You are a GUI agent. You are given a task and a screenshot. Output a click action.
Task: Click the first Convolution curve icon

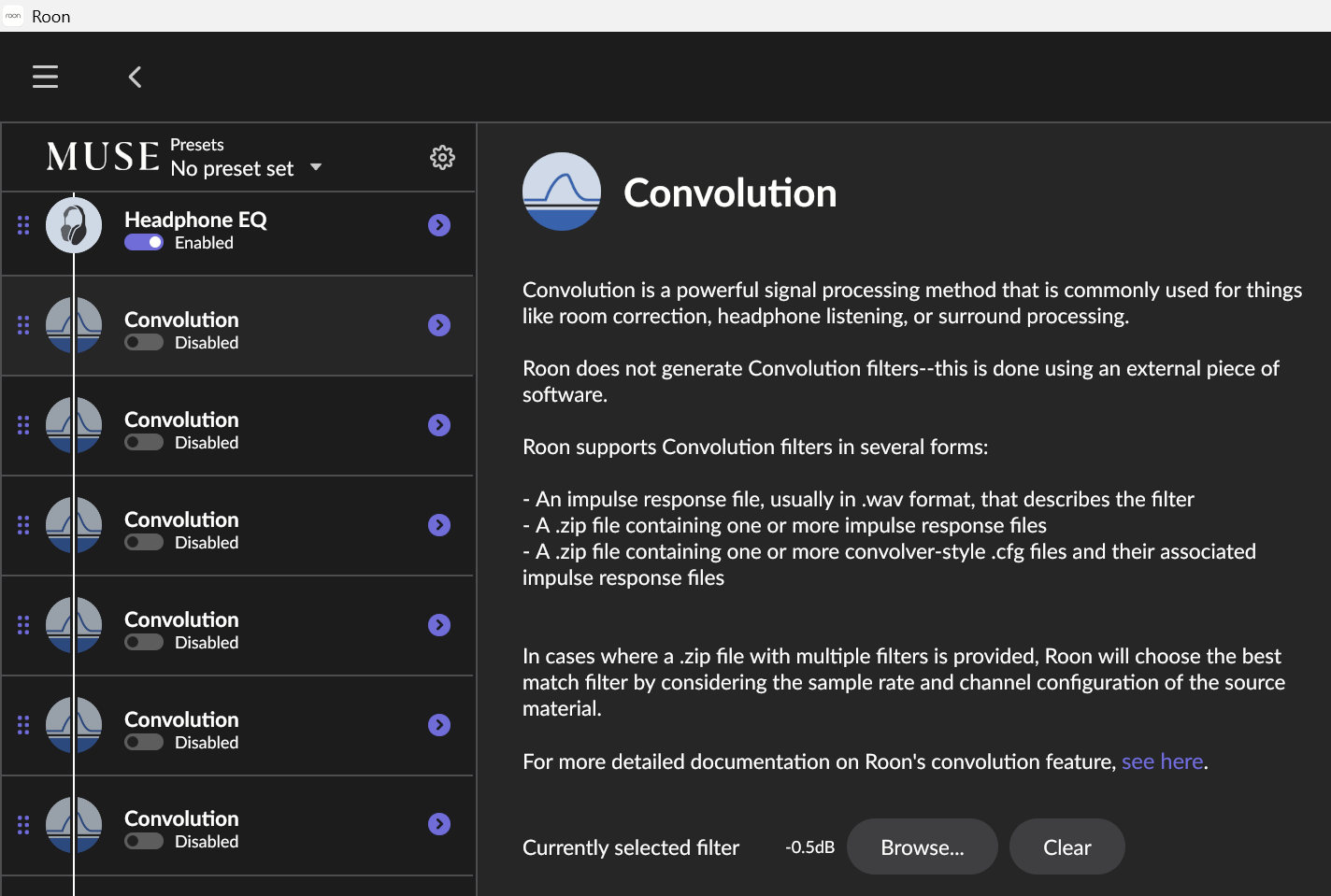pyautogui.click(x=74, y=325)
